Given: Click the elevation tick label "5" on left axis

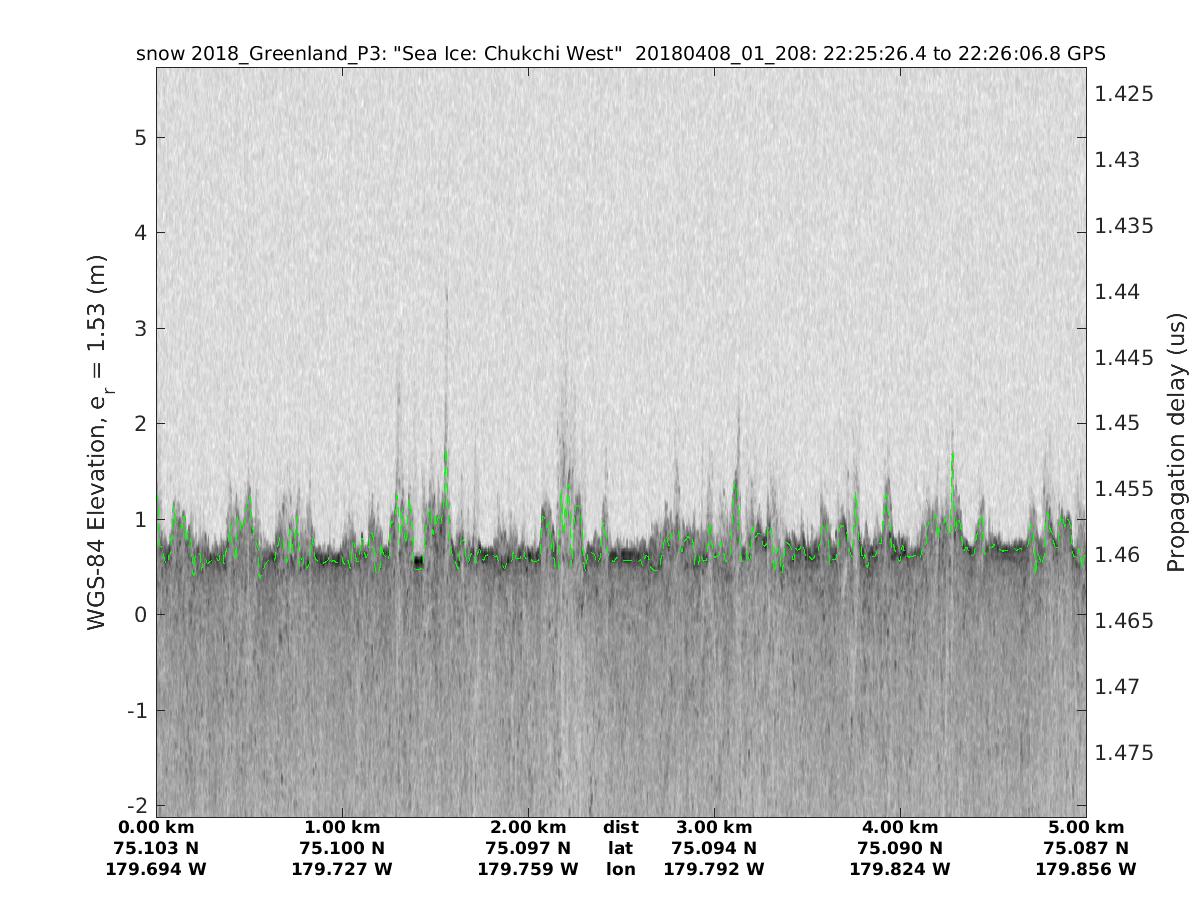Looking at the screenshot, I should tap(142, 137).
